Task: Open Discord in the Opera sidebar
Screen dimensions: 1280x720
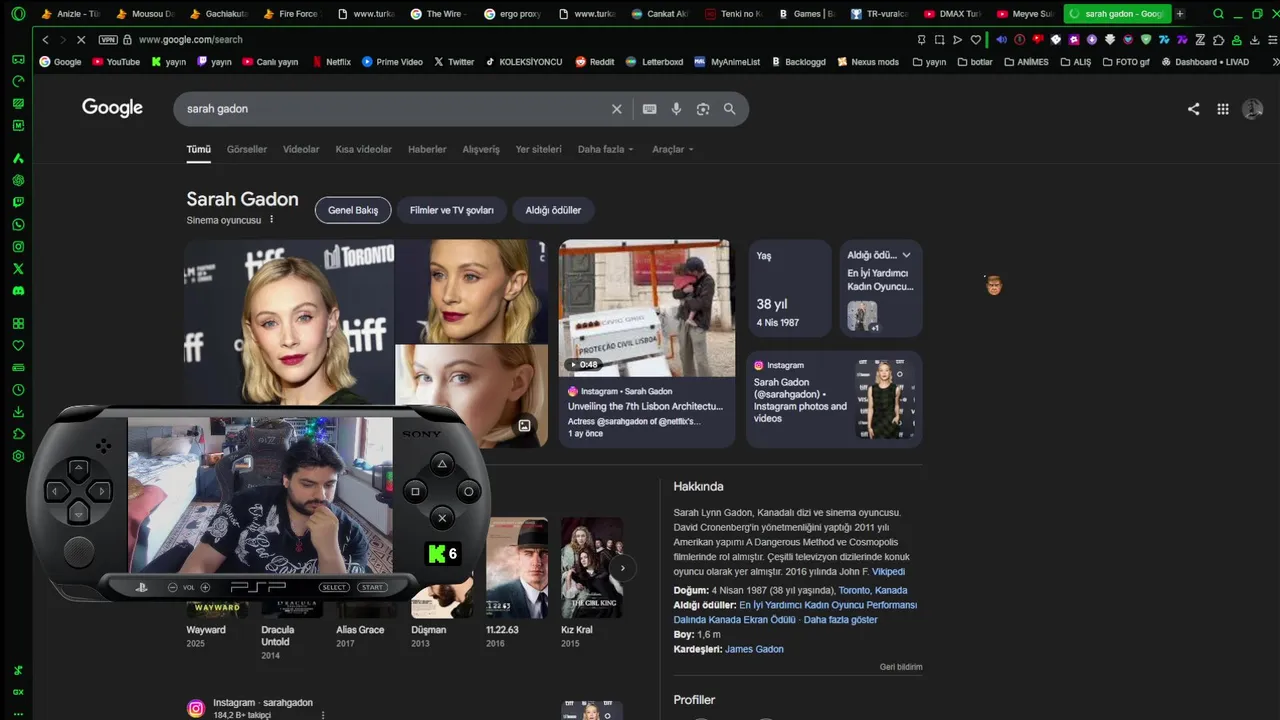Action: click(x=18, y=291)
